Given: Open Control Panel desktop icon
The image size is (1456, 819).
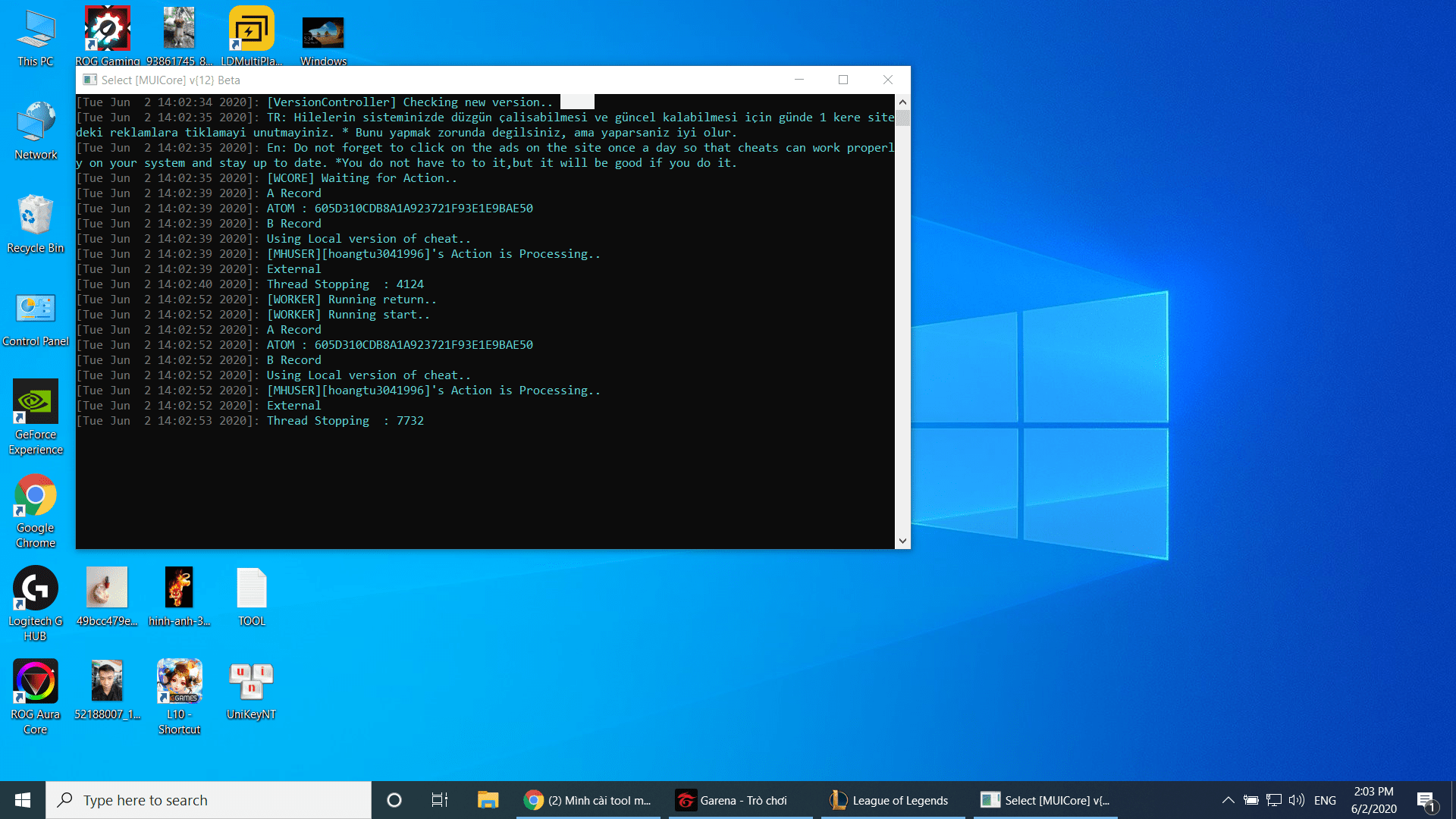Looking at the screenshot, I should pyautogui.click(x=36, y=318).
